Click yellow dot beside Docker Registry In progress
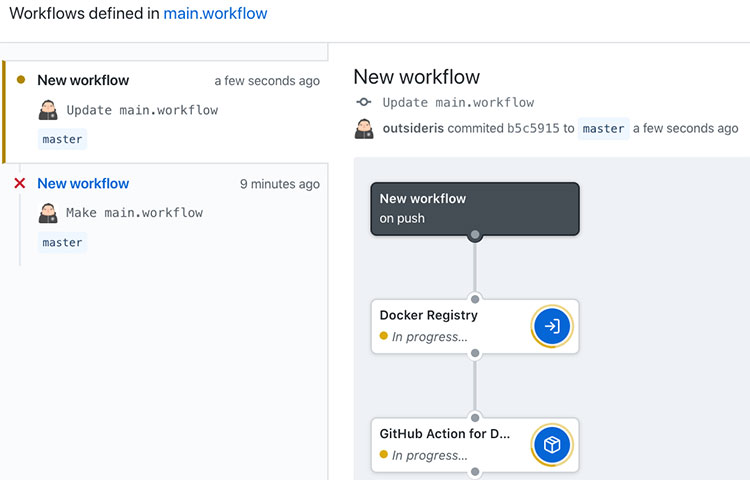 384,336
